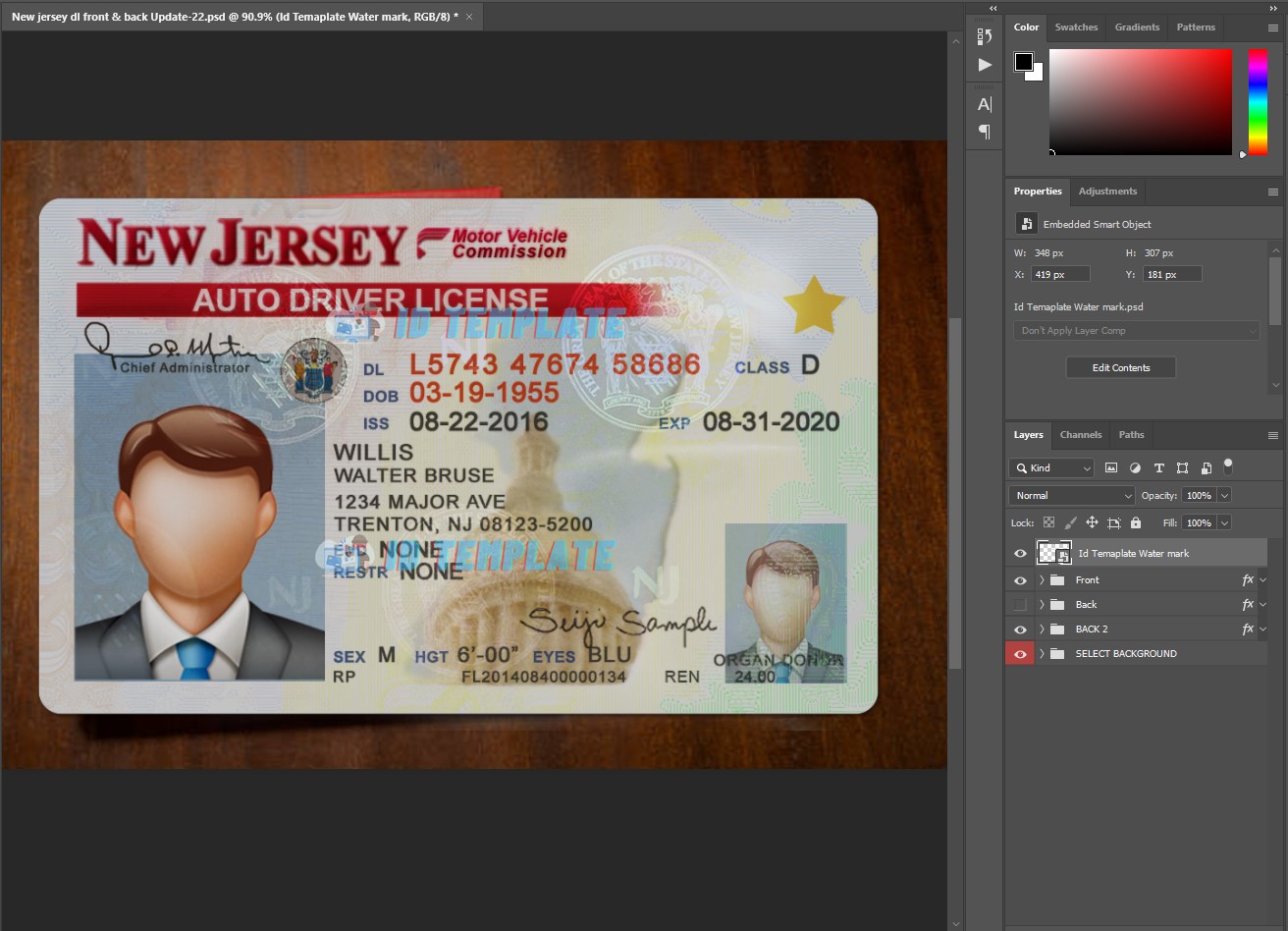This screenshot has width=1288, height=931.
Task: Click the SELECT BACKGROUND folder icon
Action: click(x=1057, y=654)
